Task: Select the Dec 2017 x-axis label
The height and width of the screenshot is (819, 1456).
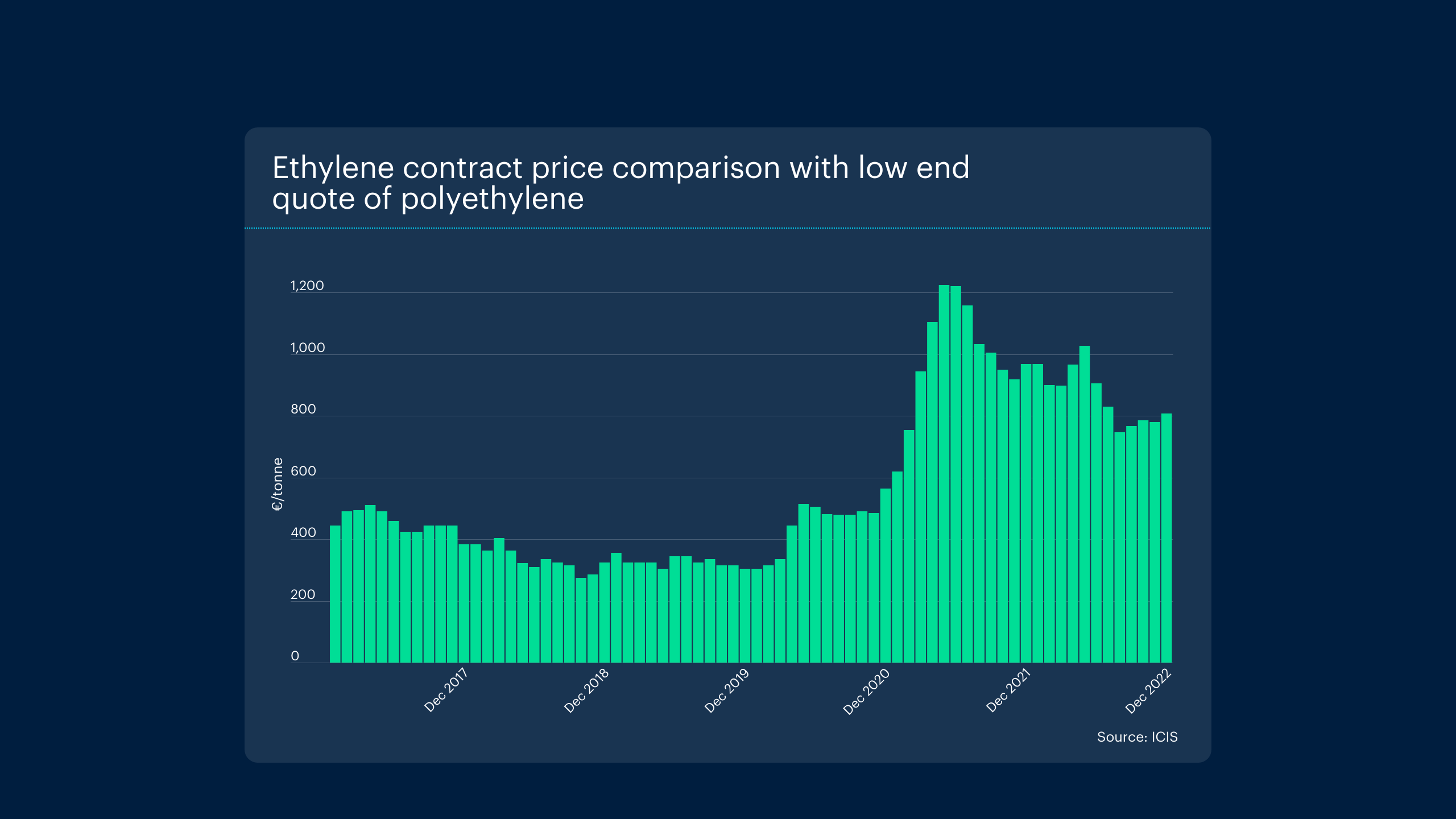Action: tap(446, 690)
